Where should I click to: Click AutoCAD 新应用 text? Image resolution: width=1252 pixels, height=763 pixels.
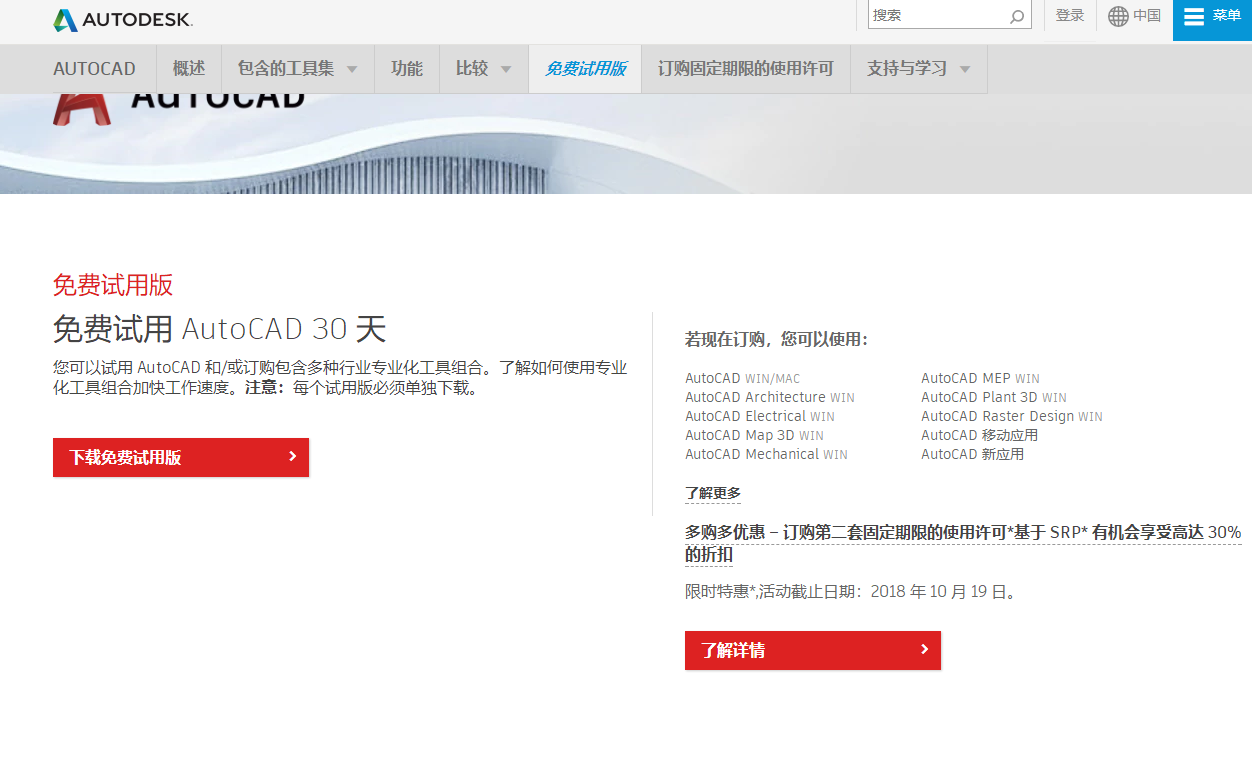coord(973,454)
